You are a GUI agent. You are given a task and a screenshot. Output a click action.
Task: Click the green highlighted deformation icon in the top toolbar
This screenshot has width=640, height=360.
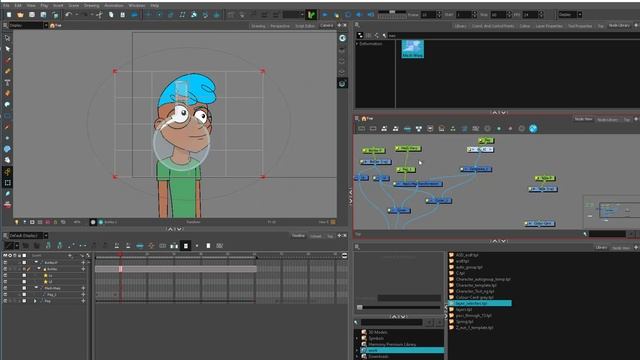(x=311, y=15)
